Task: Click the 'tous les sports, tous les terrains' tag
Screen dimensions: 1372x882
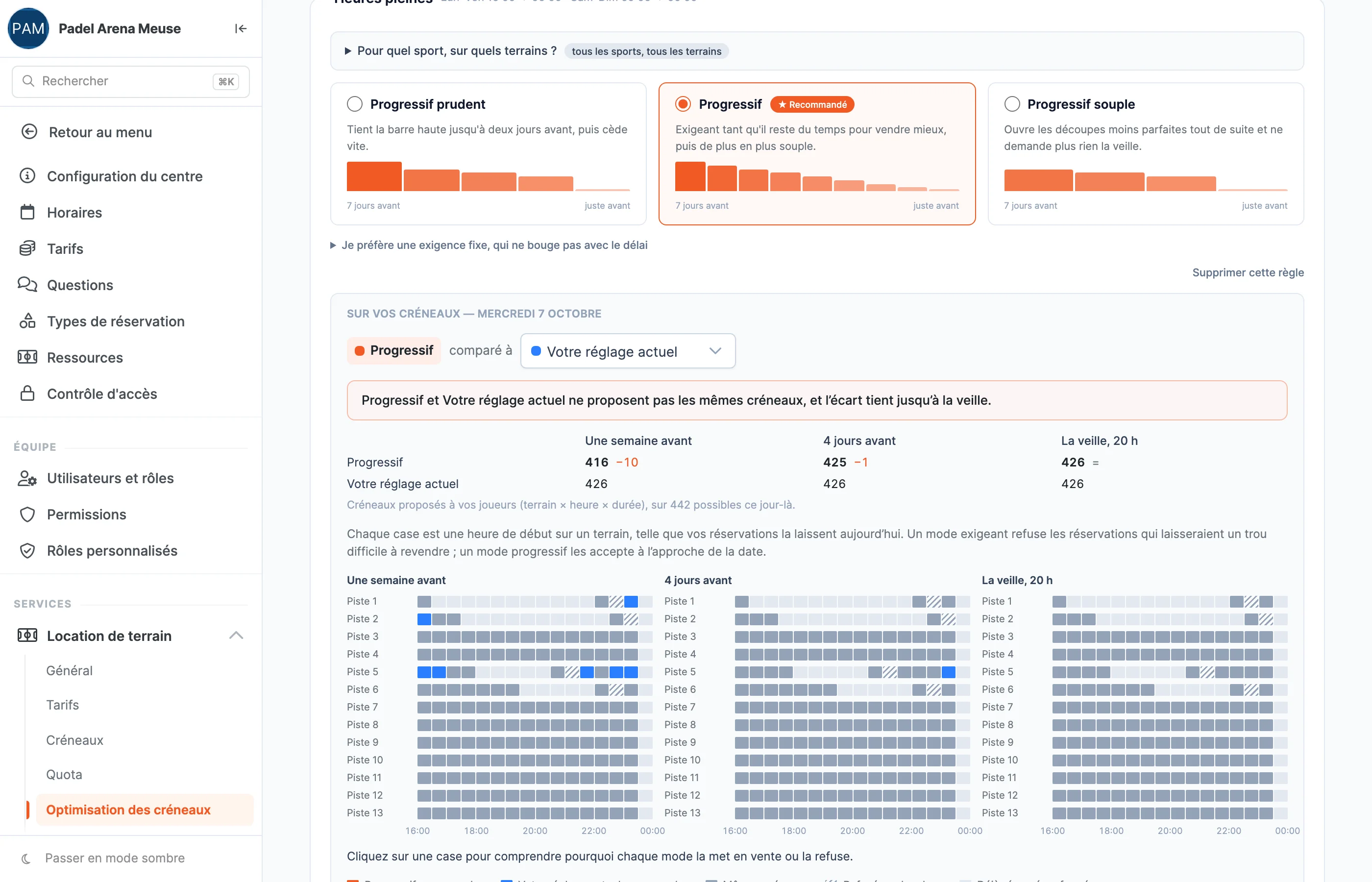Action: click(646, 51)
